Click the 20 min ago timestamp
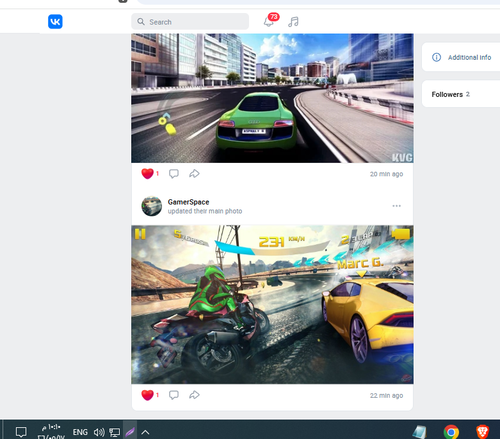Viewport: 500px width, 439px height. point(386,174)
